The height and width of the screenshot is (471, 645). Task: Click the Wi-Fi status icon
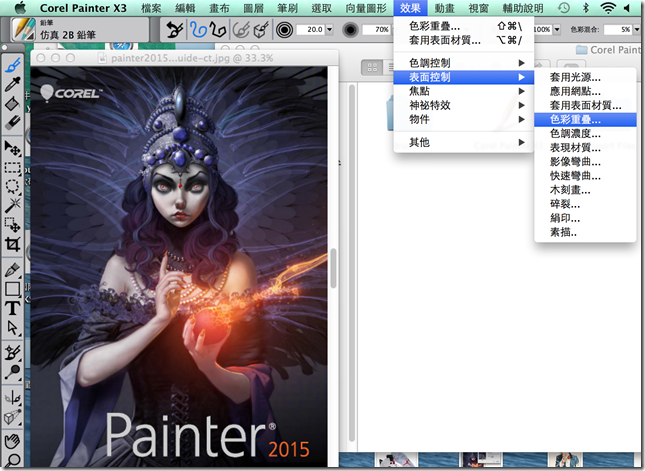point(608,8)
